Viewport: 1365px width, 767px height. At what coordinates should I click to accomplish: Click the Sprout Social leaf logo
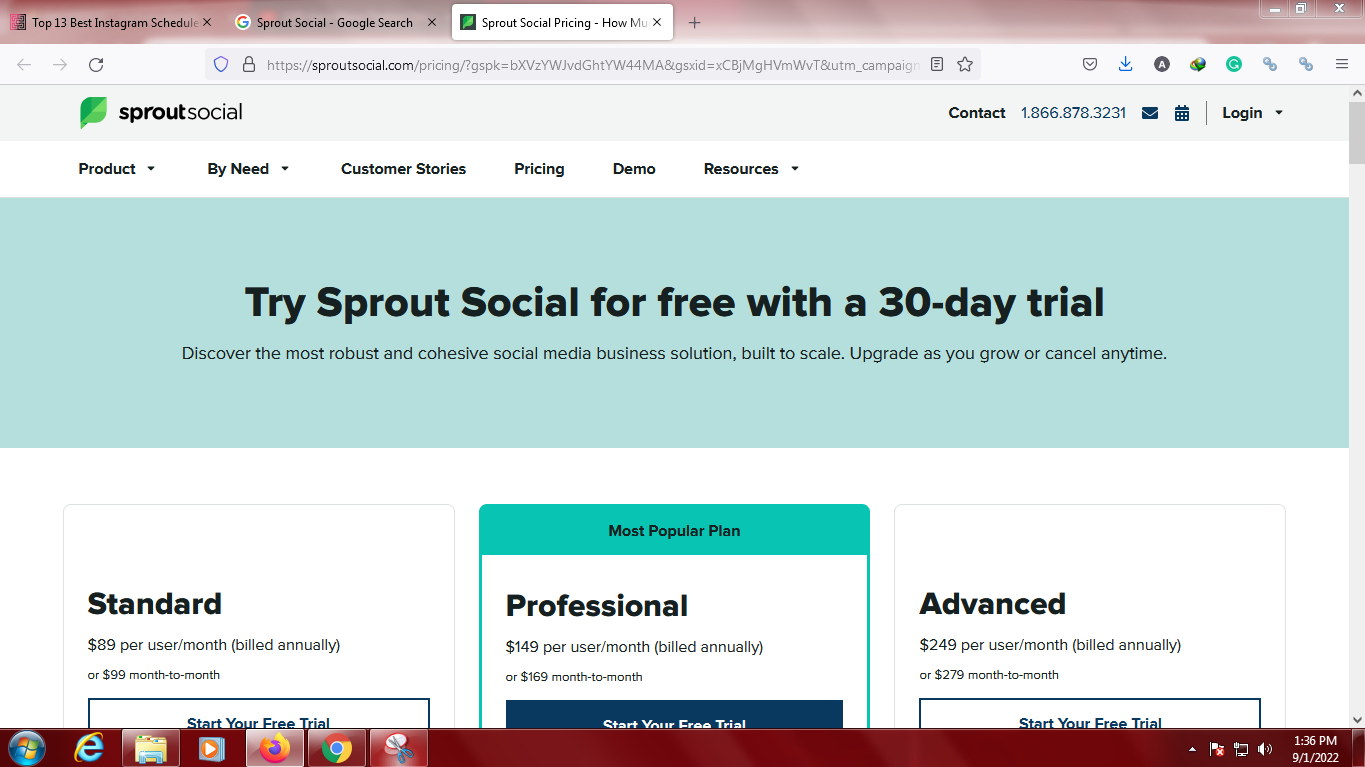click(93, 113)
